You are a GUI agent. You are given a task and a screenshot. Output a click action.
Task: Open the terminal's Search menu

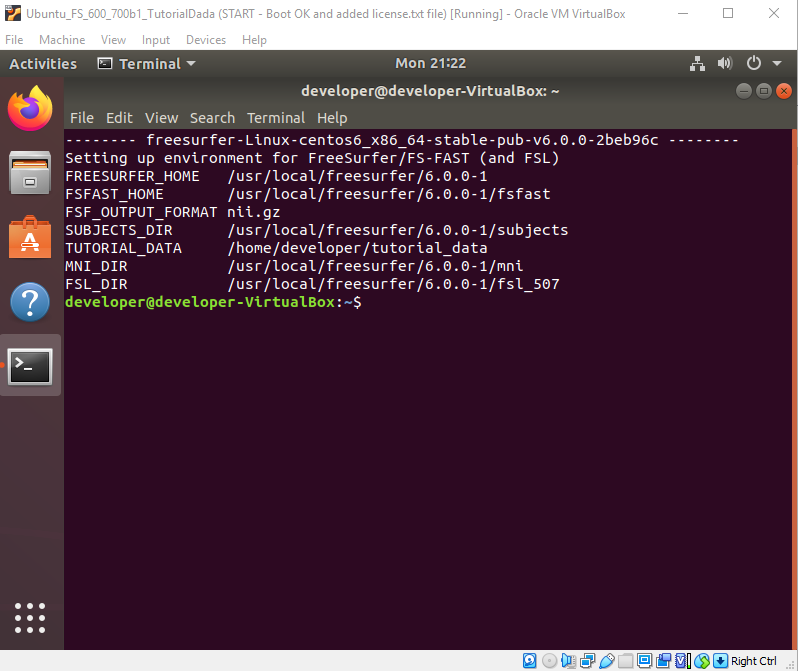(x=212, y=118)
